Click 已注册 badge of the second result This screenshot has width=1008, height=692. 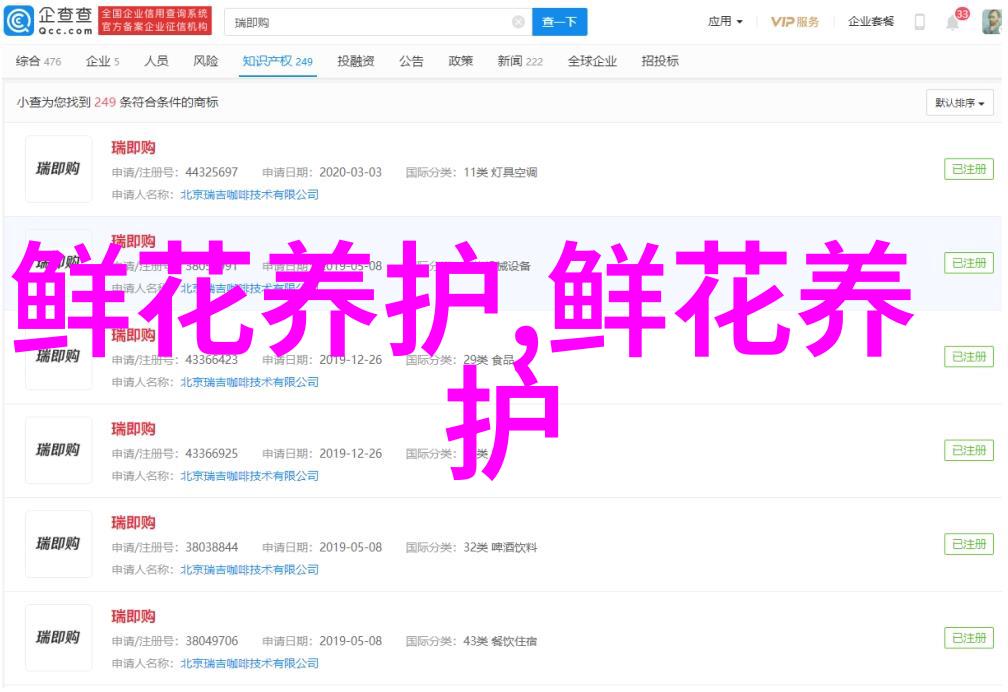[x=969, y=263]
